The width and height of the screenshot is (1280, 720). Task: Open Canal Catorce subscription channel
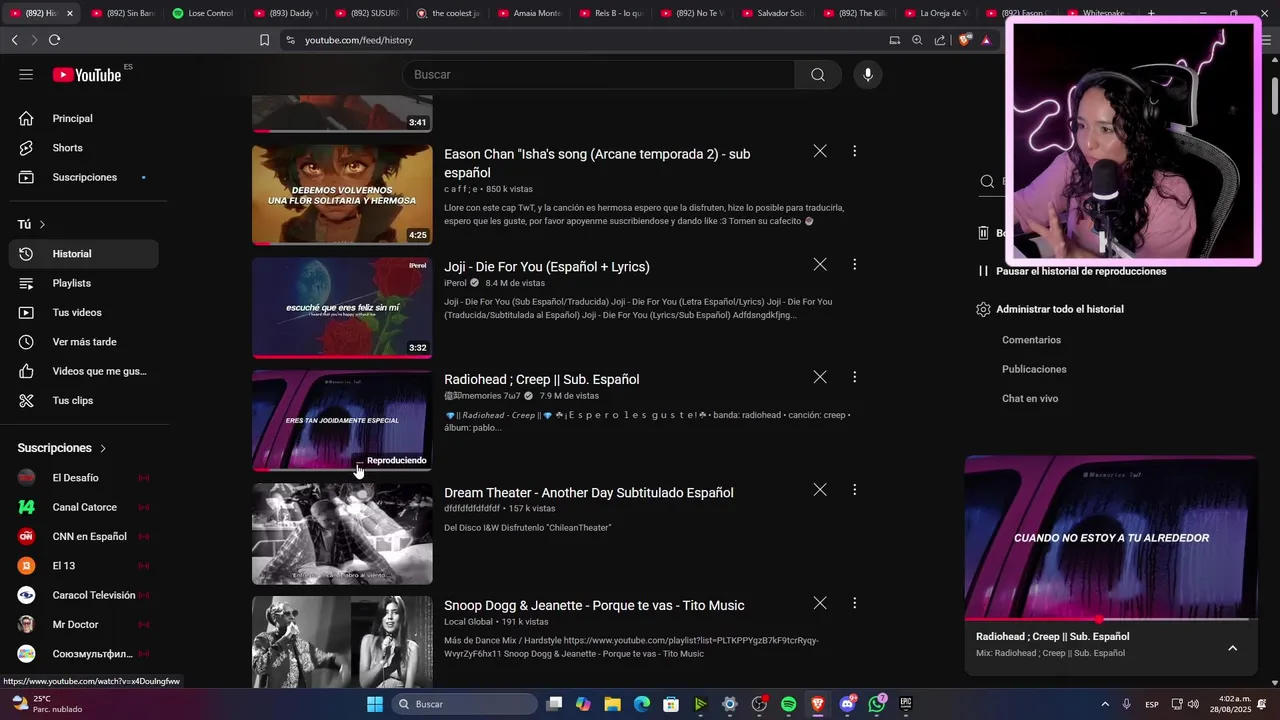[x=84, y=507]
